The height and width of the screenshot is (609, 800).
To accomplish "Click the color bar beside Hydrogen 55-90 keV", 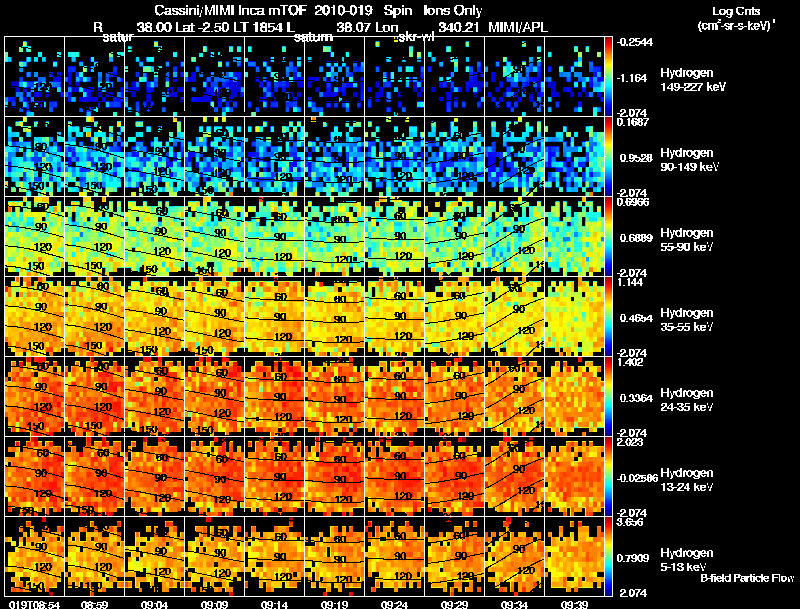I will pos(608,237).
